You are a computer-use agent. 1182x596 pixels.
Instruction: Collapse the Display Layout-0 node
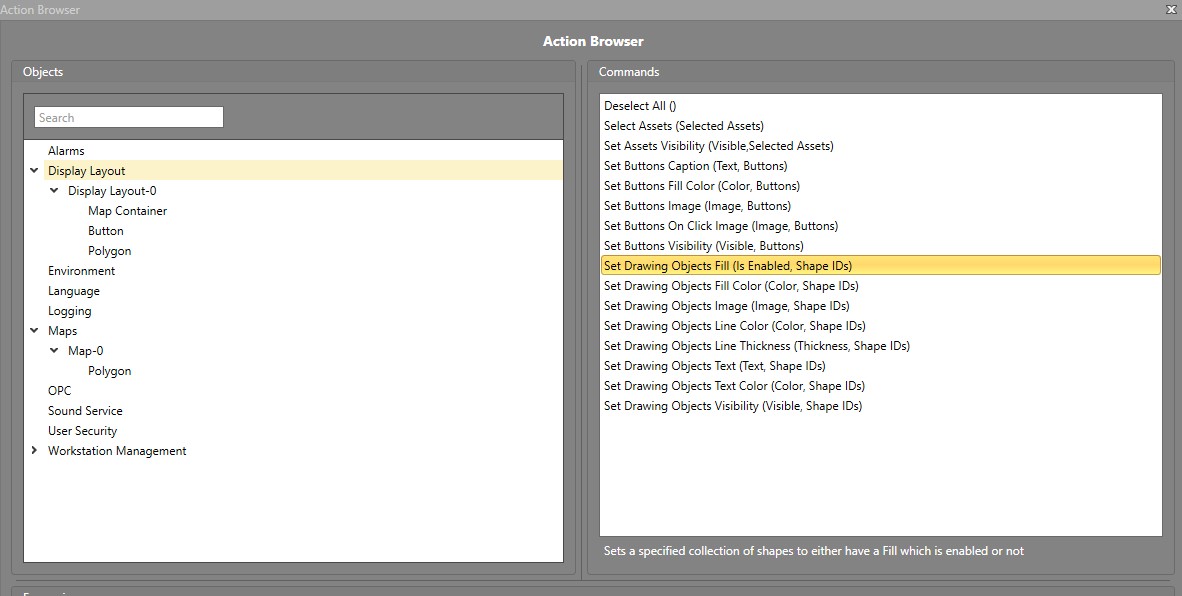coord(55,191)
